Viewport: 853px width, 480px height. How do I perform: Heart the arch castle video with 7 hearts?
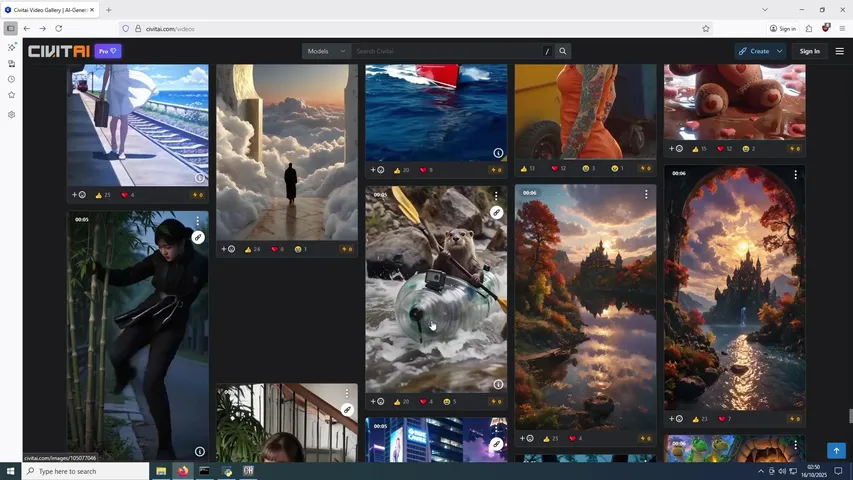point(725,419)
